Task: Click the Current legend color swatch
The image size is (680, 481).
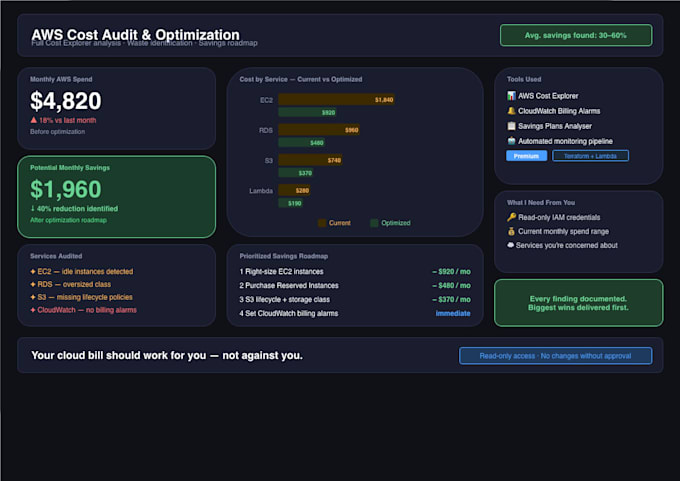Action: pyautogui.click(x=322, y=223)
